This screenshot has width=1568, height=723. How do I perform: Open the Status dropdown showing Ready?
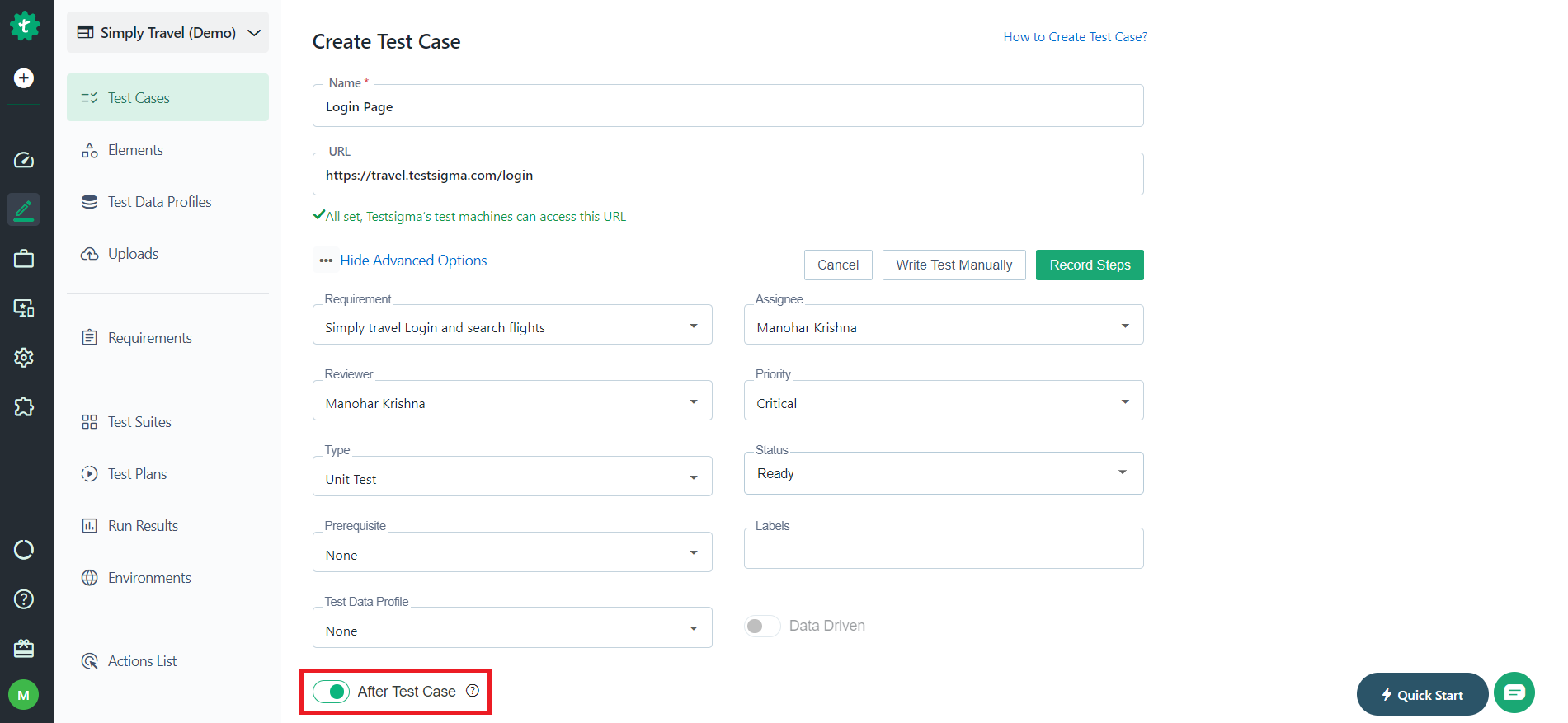point(944,473)
